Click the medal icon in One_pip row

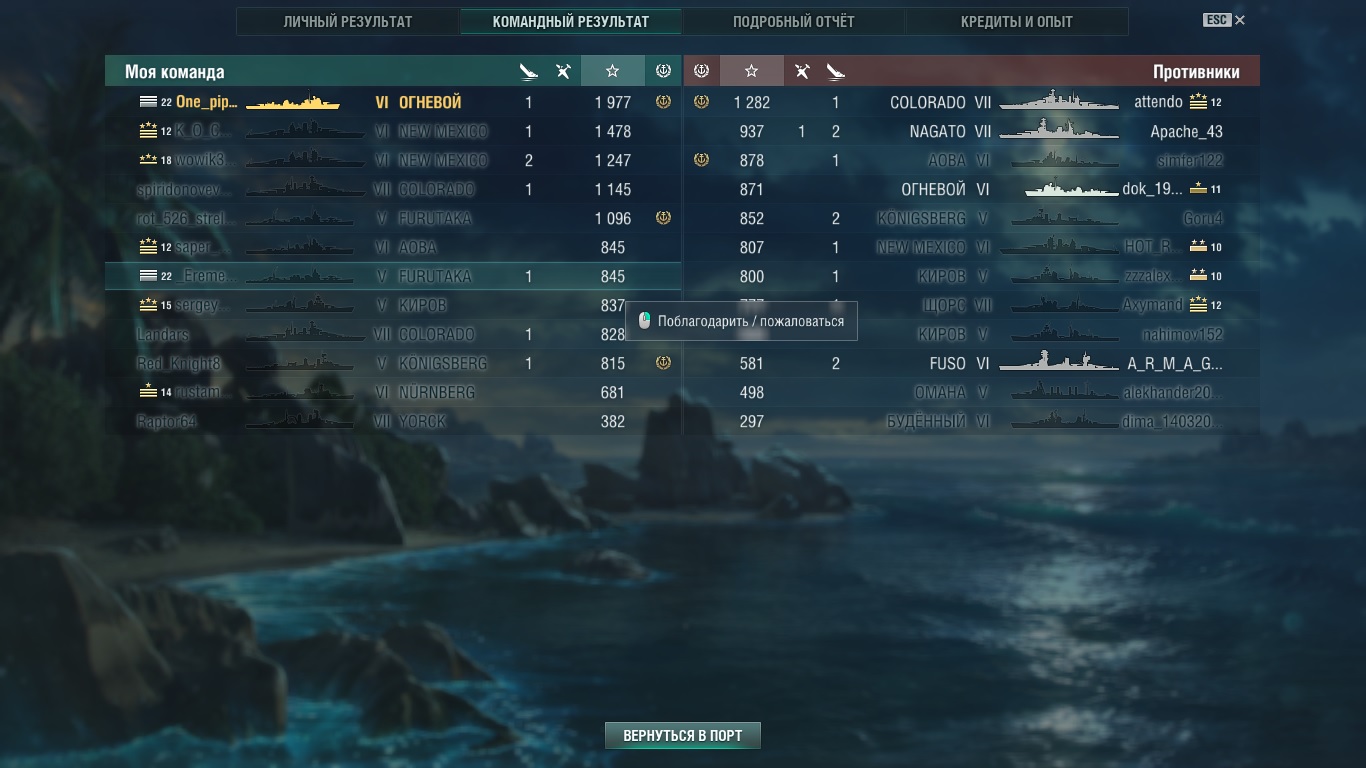tap(663, 102)
